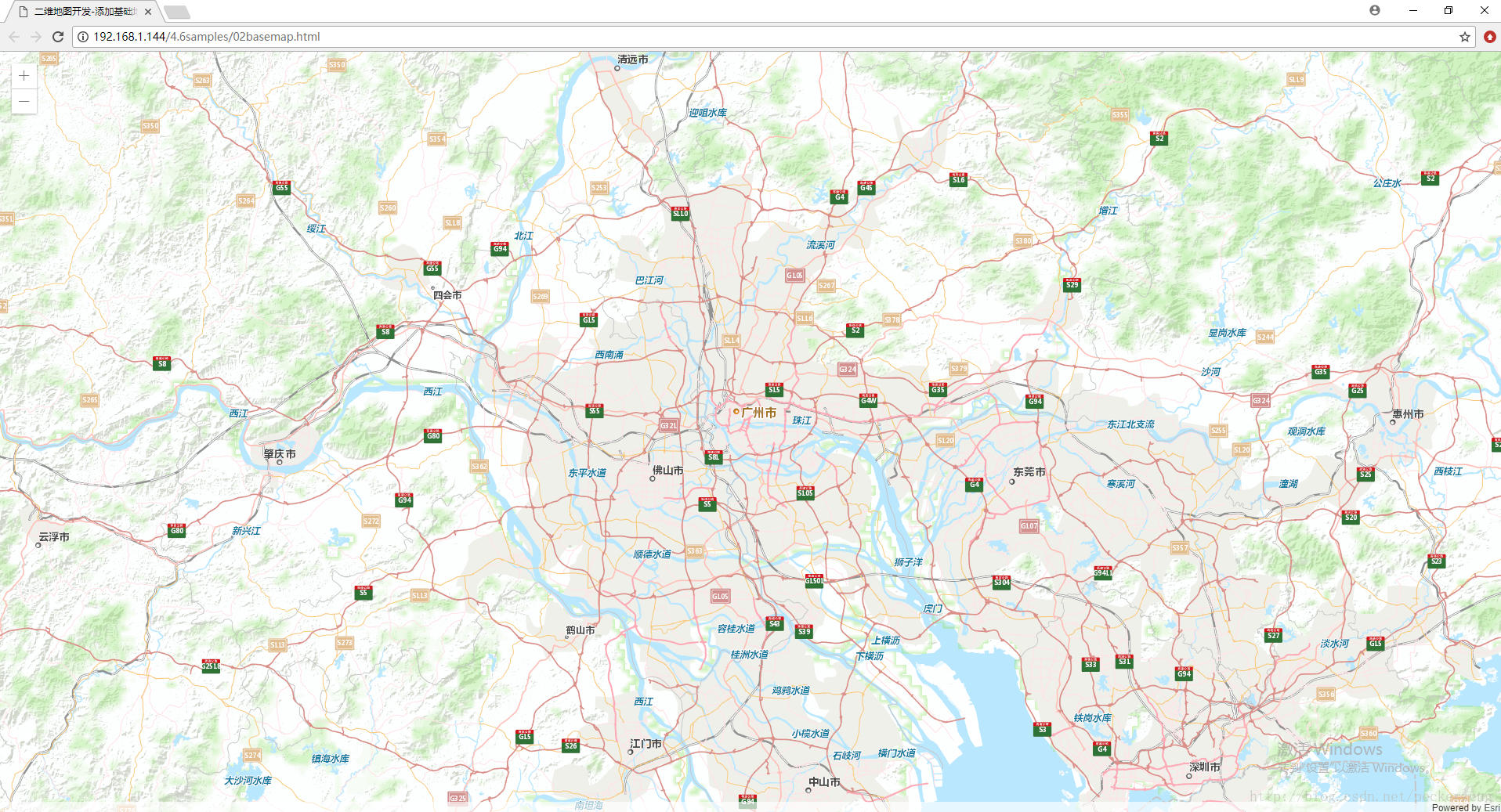The image size is (1501, 812).
Task: Select the S29 highway shield
Action: [1072, 283]
